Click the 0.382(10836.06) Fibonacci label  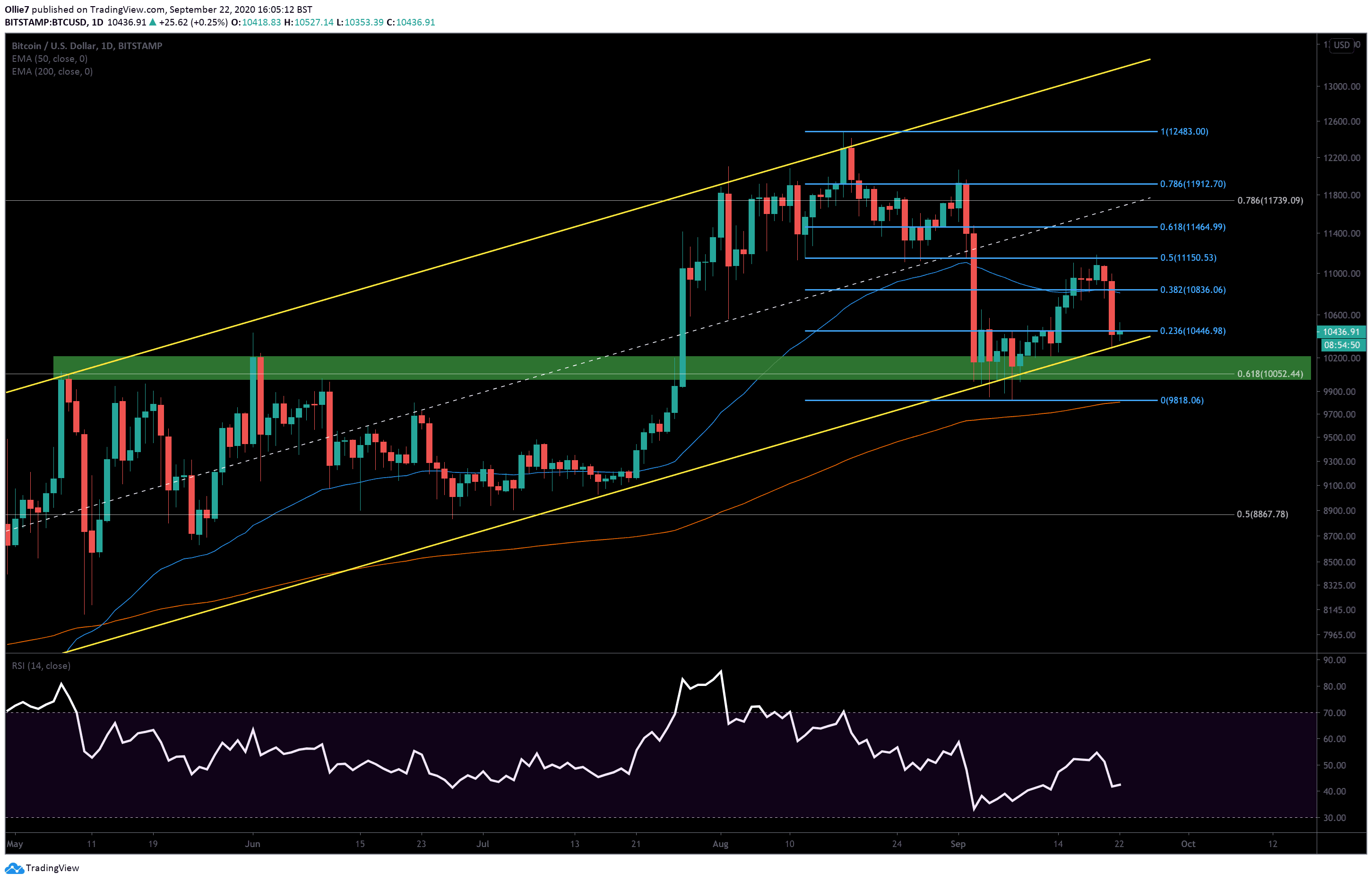1193,290
